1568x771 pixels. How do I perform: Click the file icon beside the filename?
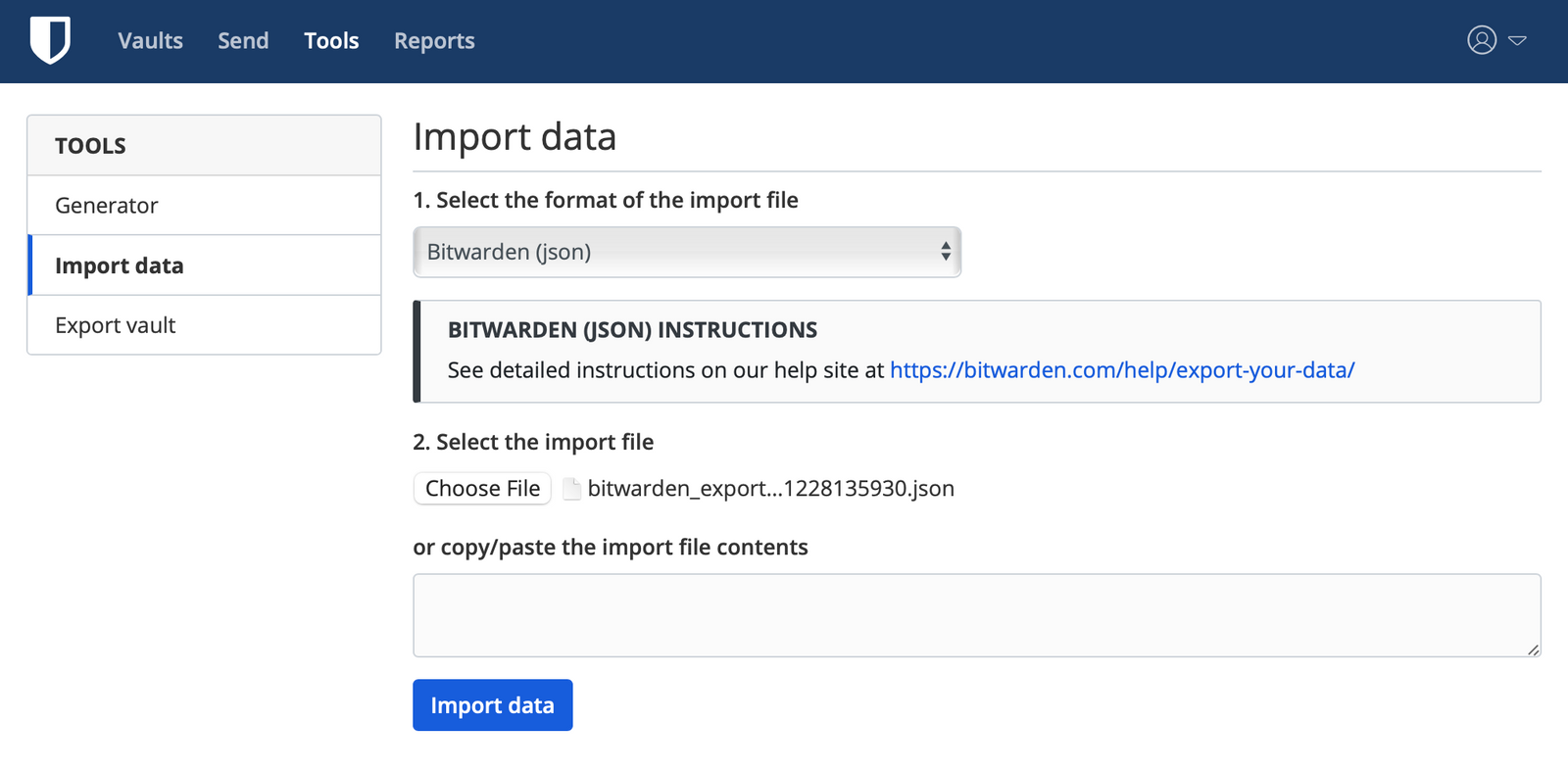[571, 488]
